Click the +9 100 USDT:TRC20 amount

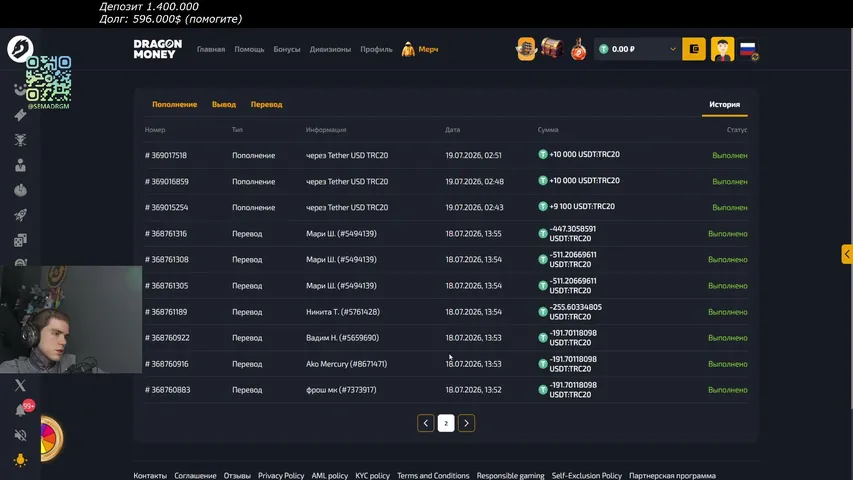tap(582, 206)
